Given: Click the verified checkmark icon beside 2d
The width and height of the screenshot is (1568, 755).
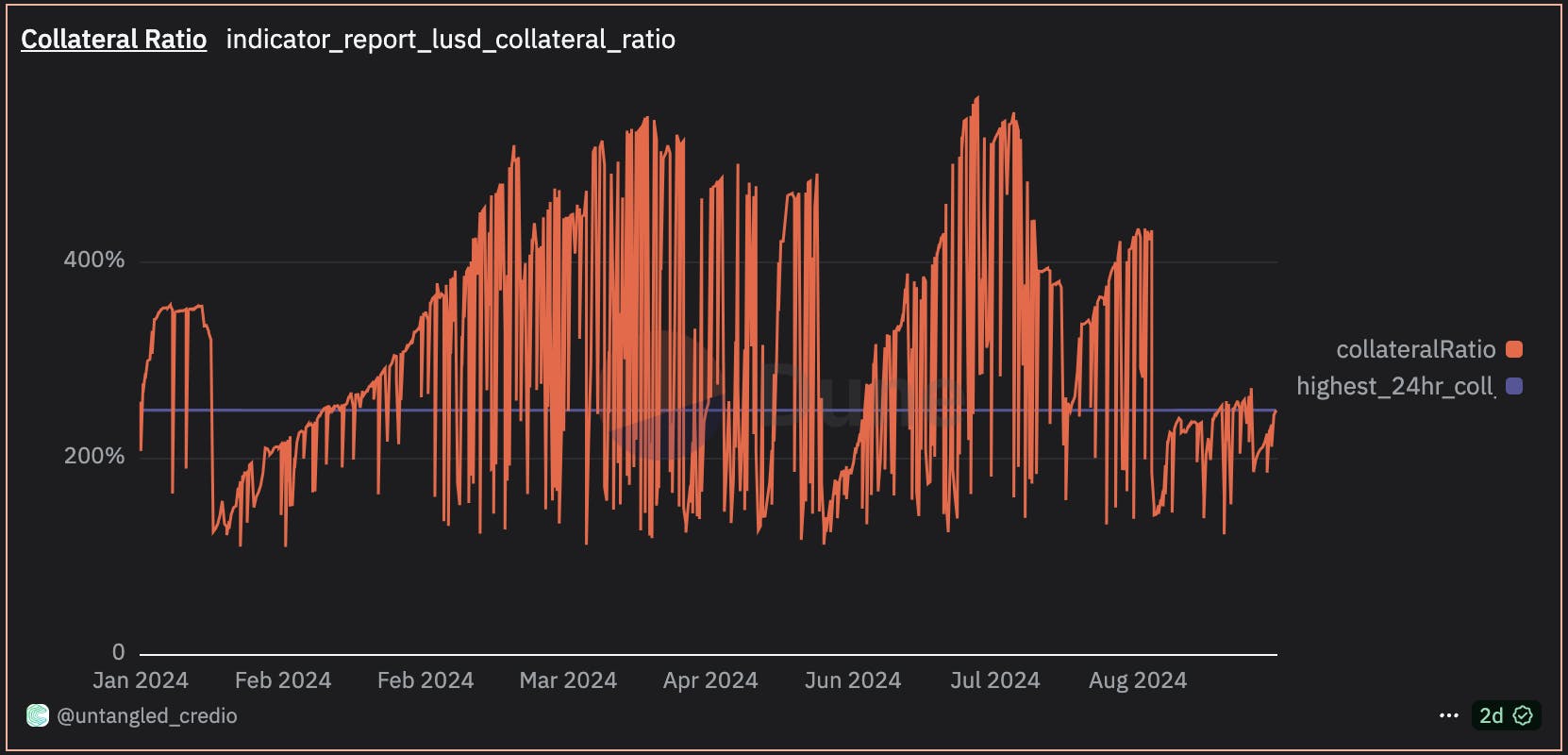Looking at the screenshot, I should 1523,715.
